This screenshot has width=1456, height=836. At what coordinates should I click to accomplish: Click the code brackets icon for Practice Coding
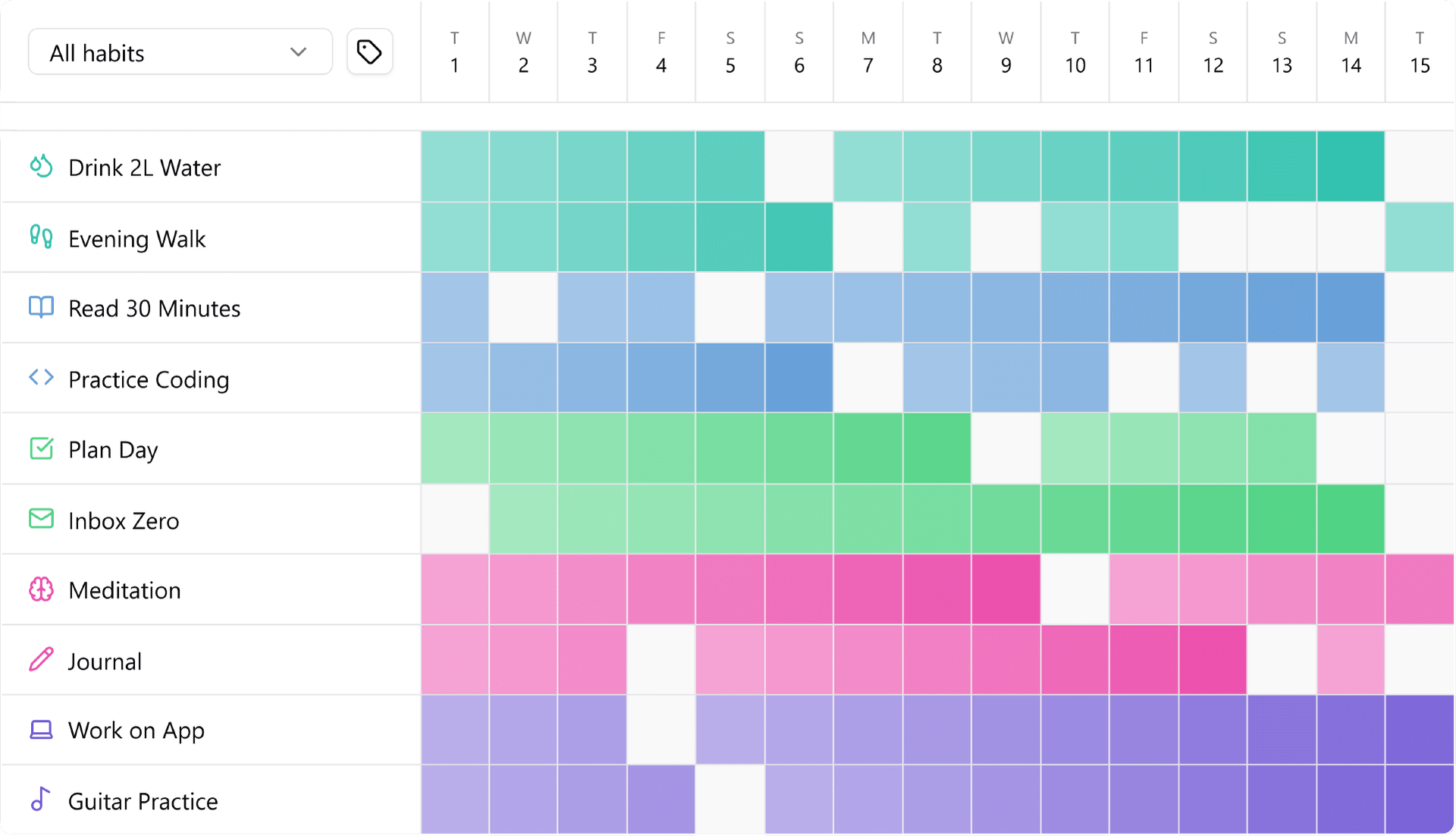coord(41,378)
